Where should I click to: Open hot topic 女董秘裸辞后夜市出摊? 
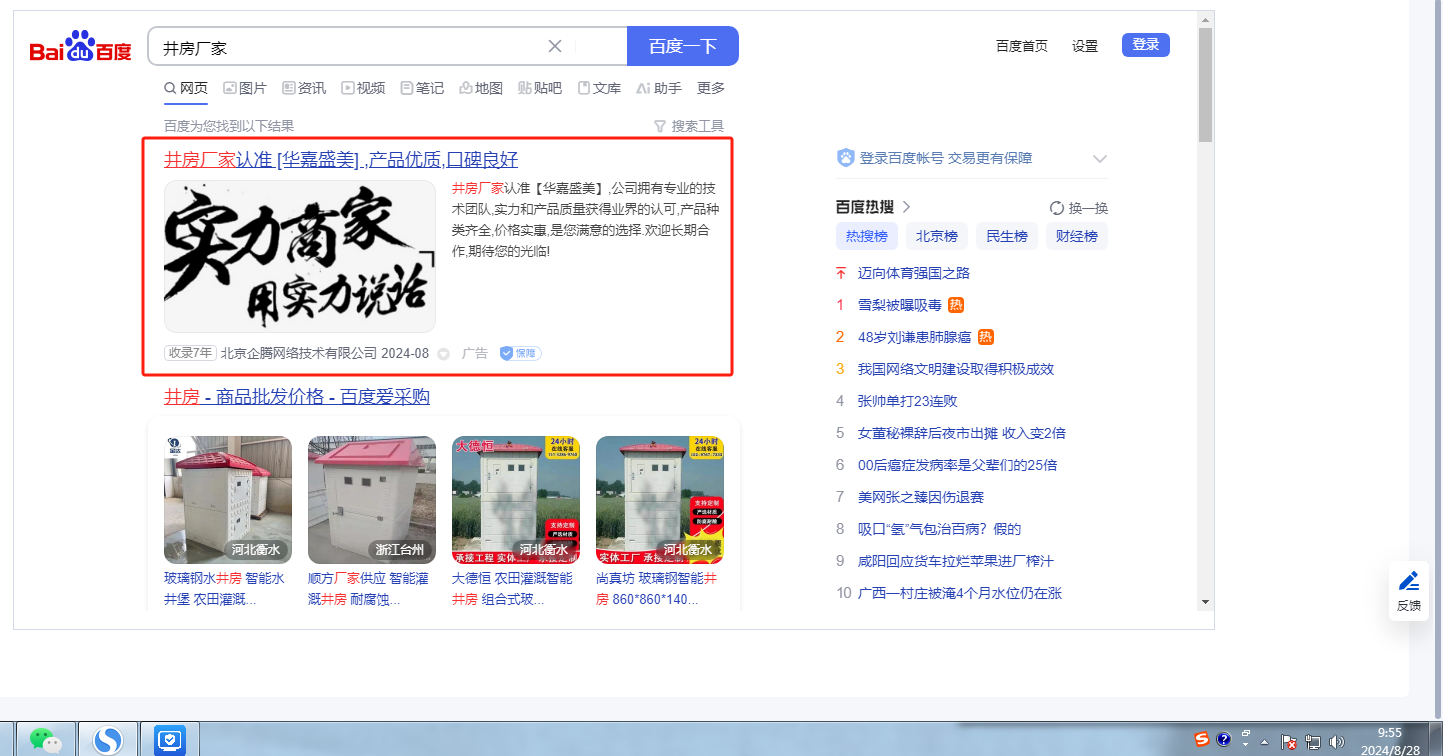[x=962, y=433]
